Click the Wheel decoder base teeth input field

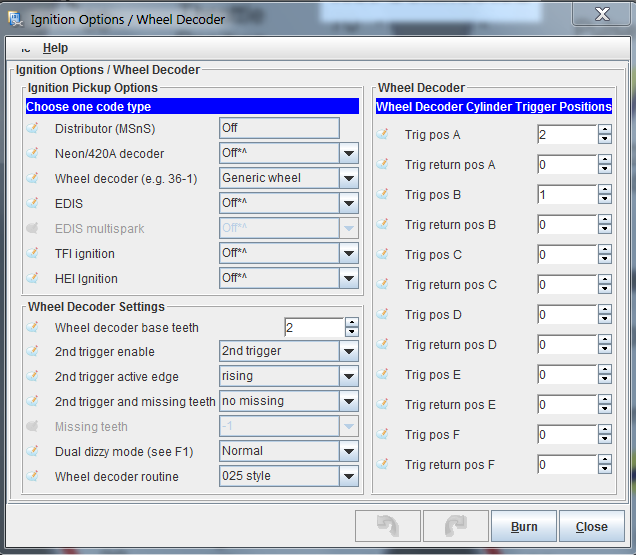315,327
